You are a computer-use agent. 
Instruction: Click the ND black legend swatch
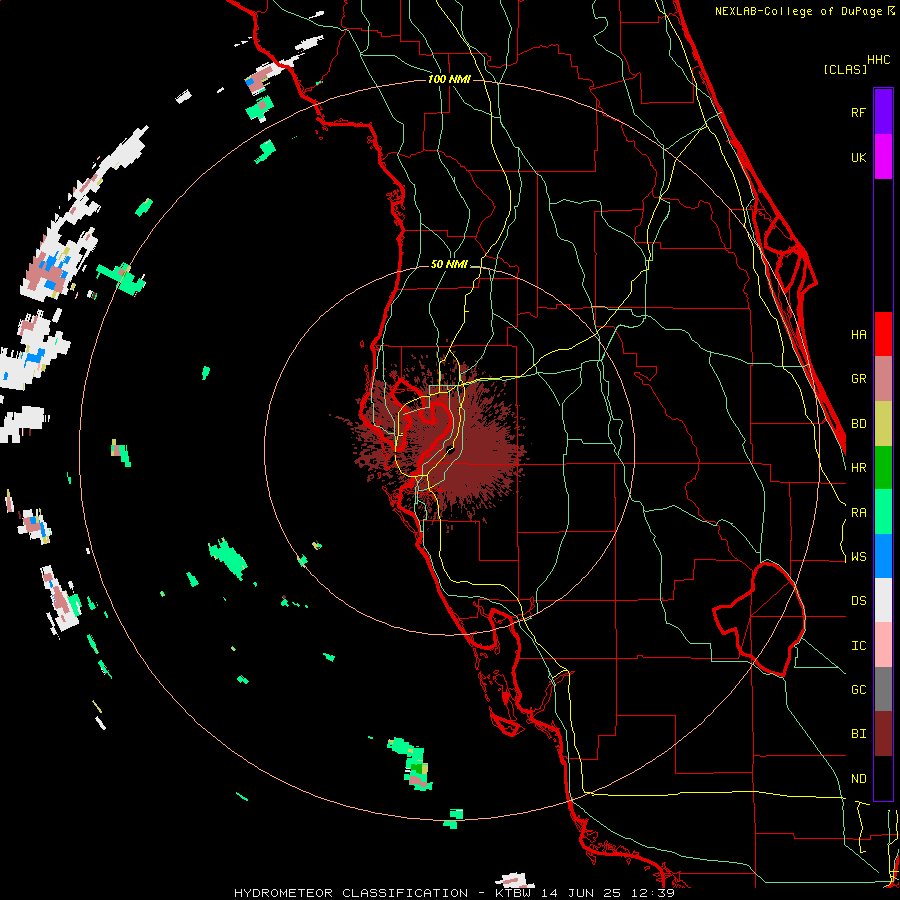(x=883, y=778)
